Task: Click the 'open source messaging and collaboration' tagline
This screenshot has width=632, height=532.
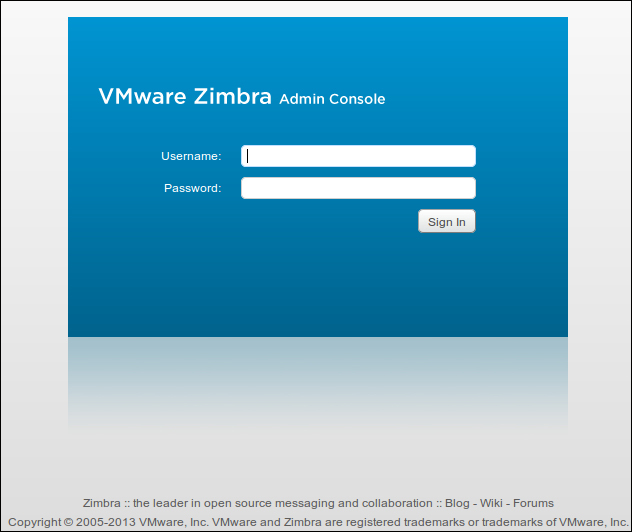Action: [318, 503]
